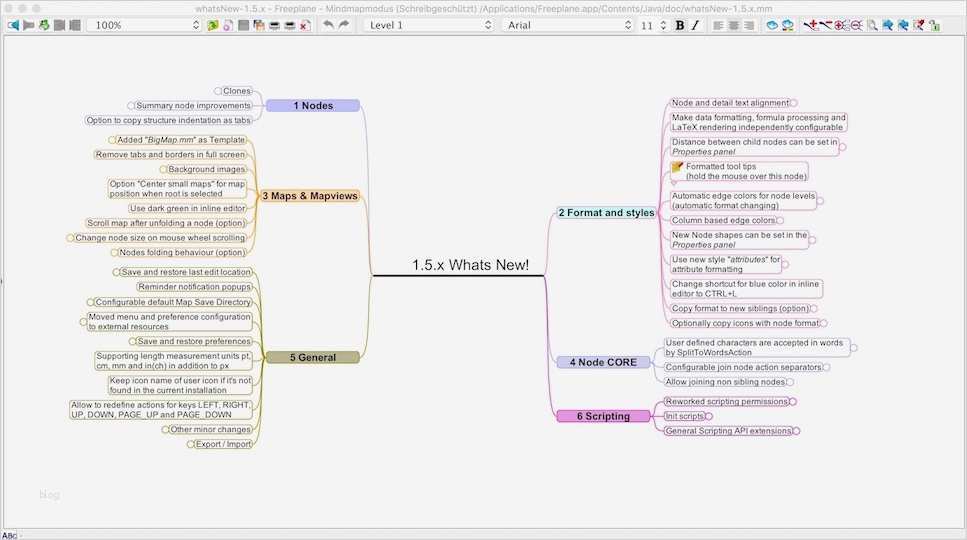Click the fold all nodes circled-minus icon
The image size is (967, 540).
(856, 25)
